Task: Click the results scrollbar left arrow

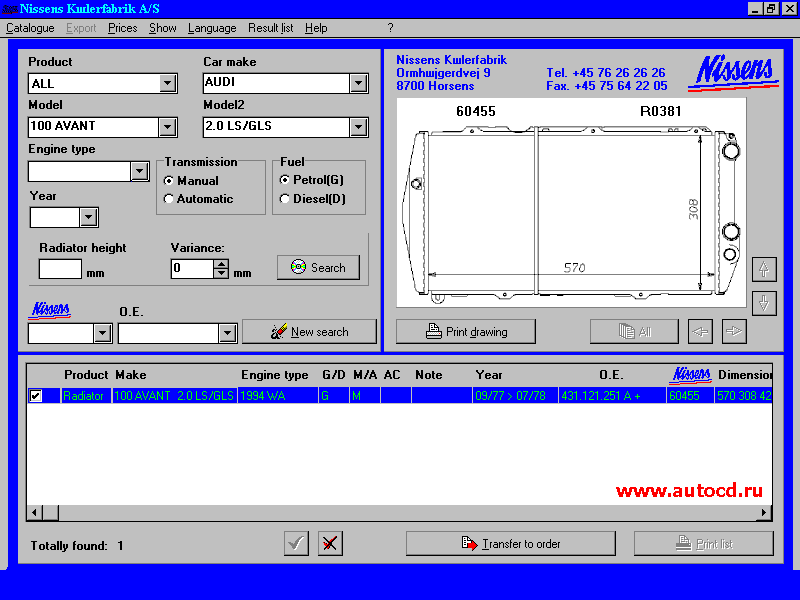Action: [x=34, y=512]
